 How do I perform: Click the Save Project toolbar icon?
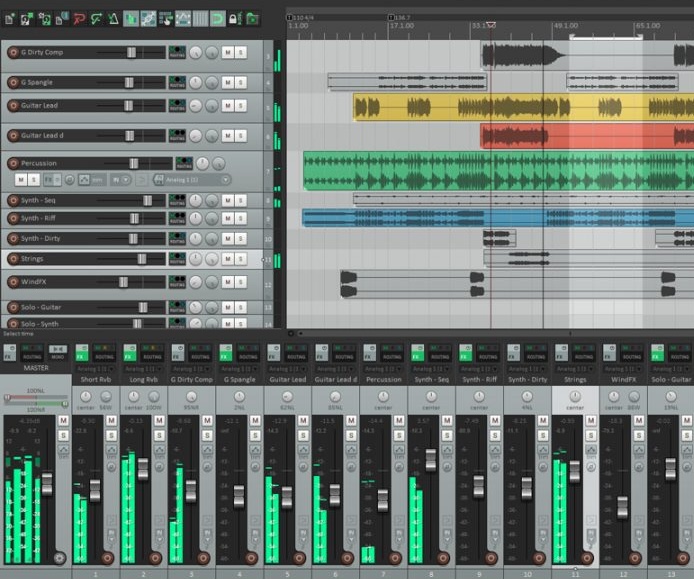tap(44, 19)
